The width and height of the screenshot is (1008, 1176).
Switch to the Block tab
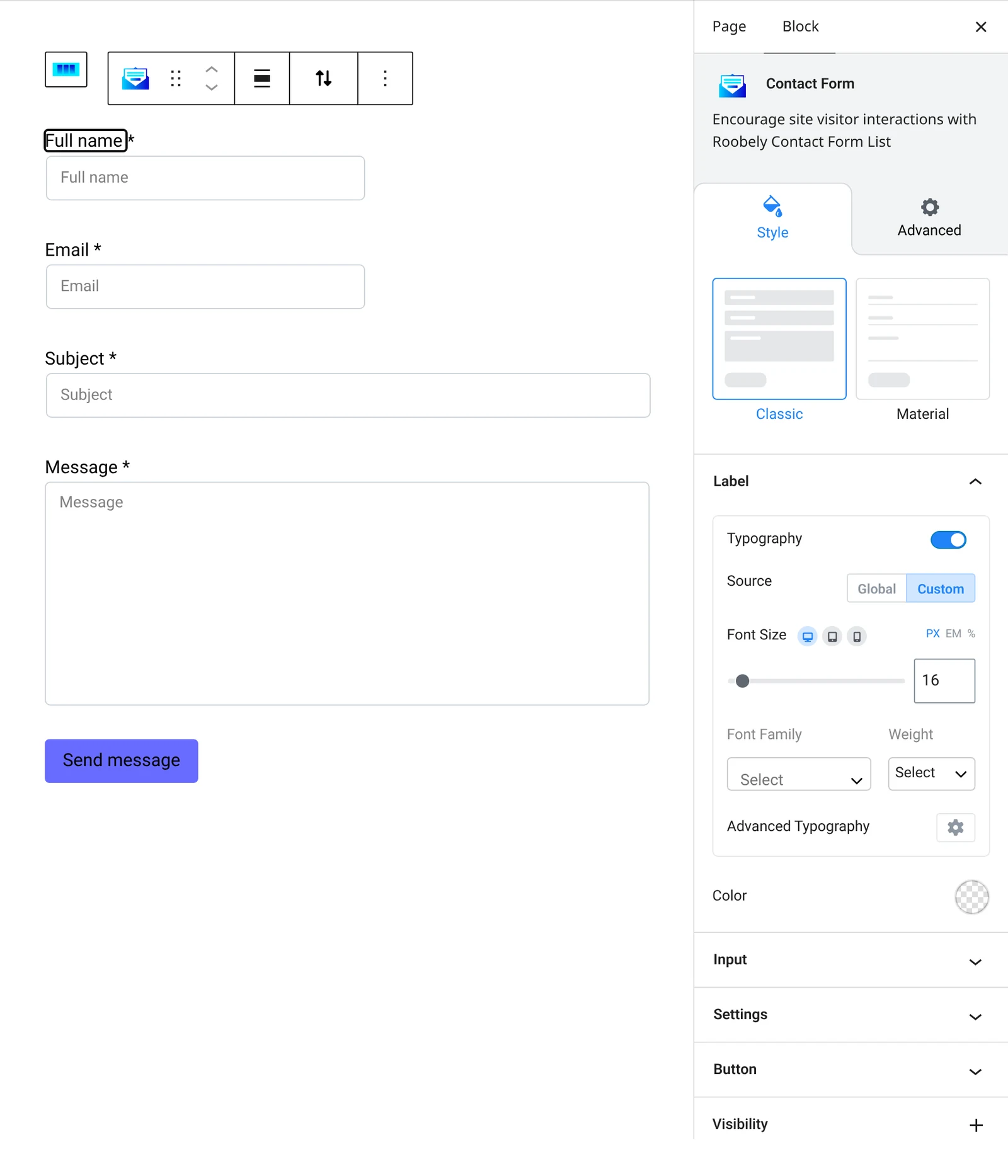point(800,26)
